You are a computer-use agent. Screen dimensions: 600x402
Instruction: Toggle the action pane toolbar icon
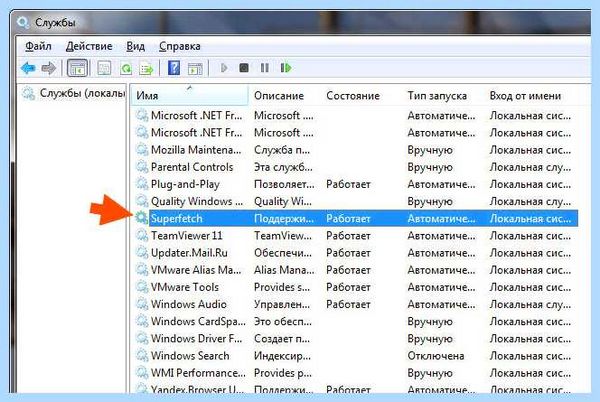click(x=195, y=68)
